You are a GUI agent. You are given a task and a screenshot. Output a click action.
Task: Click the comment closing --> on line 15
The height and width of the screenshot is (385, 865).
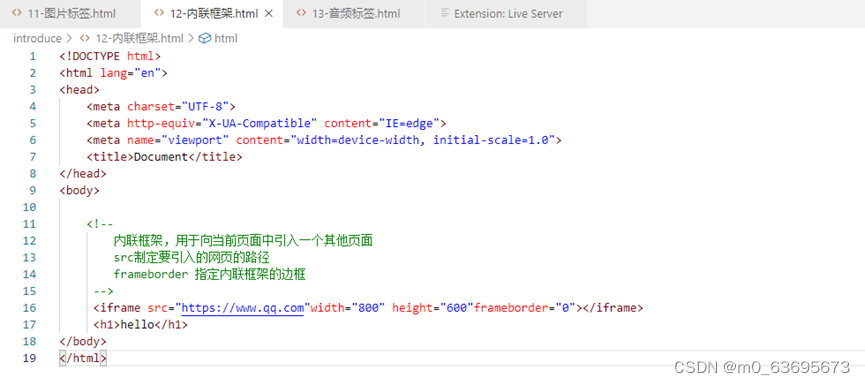103,291
